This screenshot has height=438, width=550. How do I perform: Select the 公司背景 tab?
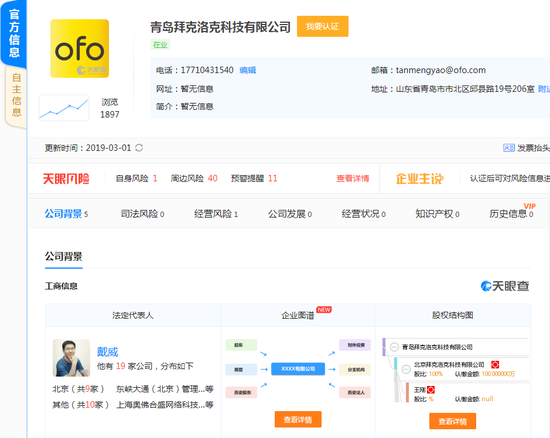click(66, 214)
